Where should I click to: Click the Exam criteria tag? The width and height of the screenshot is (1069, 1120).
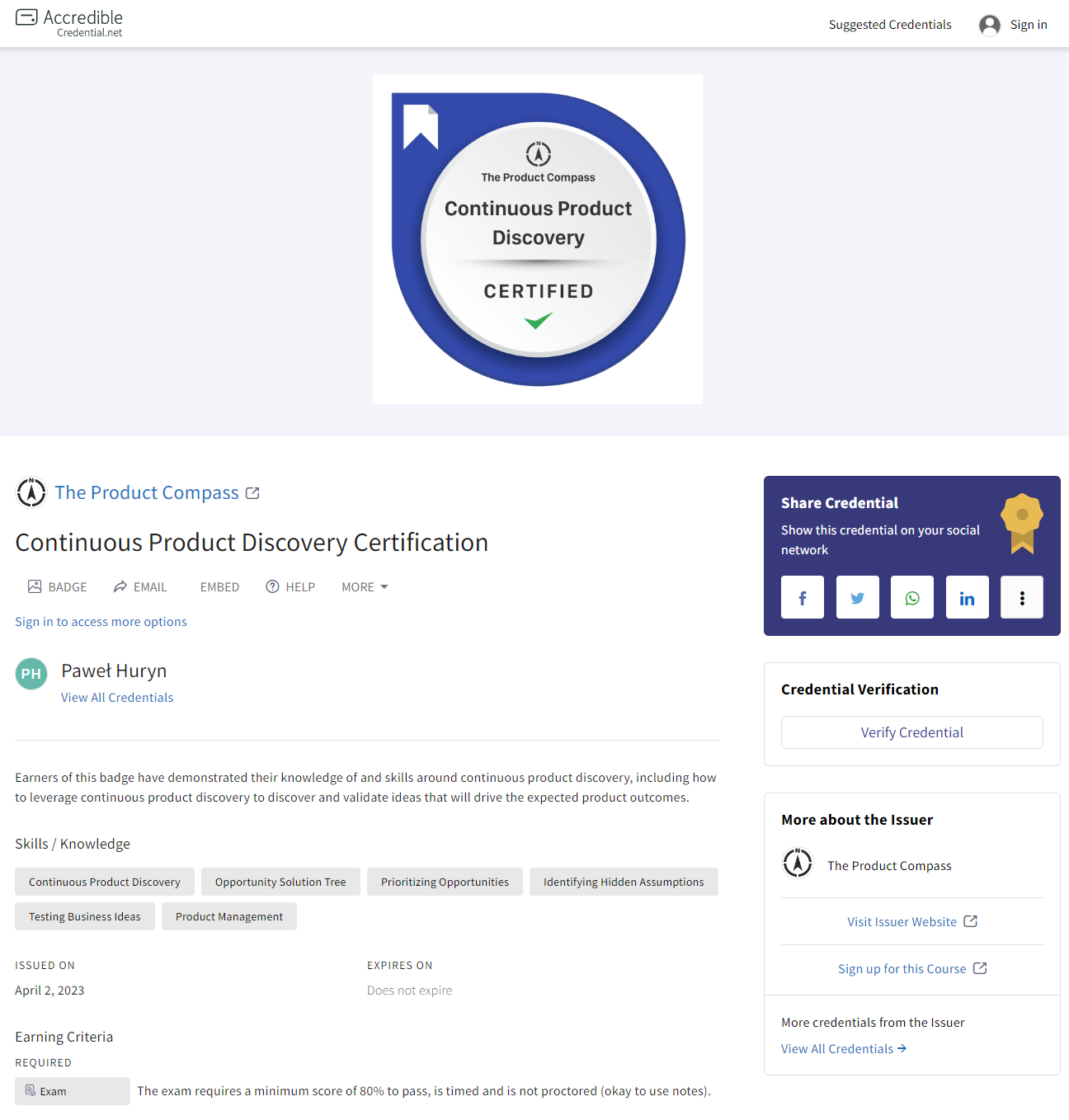pyautogui.click(x=73, y=1091)
